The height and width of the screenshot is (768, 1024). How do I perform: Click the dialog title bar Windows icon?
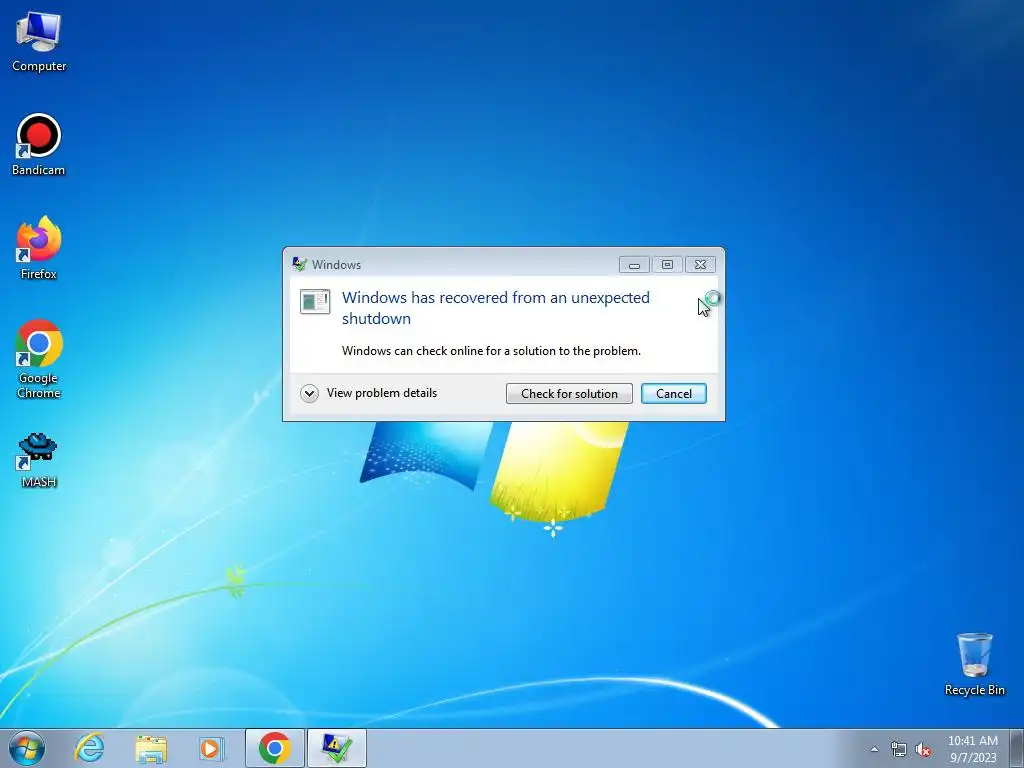[x=300, y=264]
